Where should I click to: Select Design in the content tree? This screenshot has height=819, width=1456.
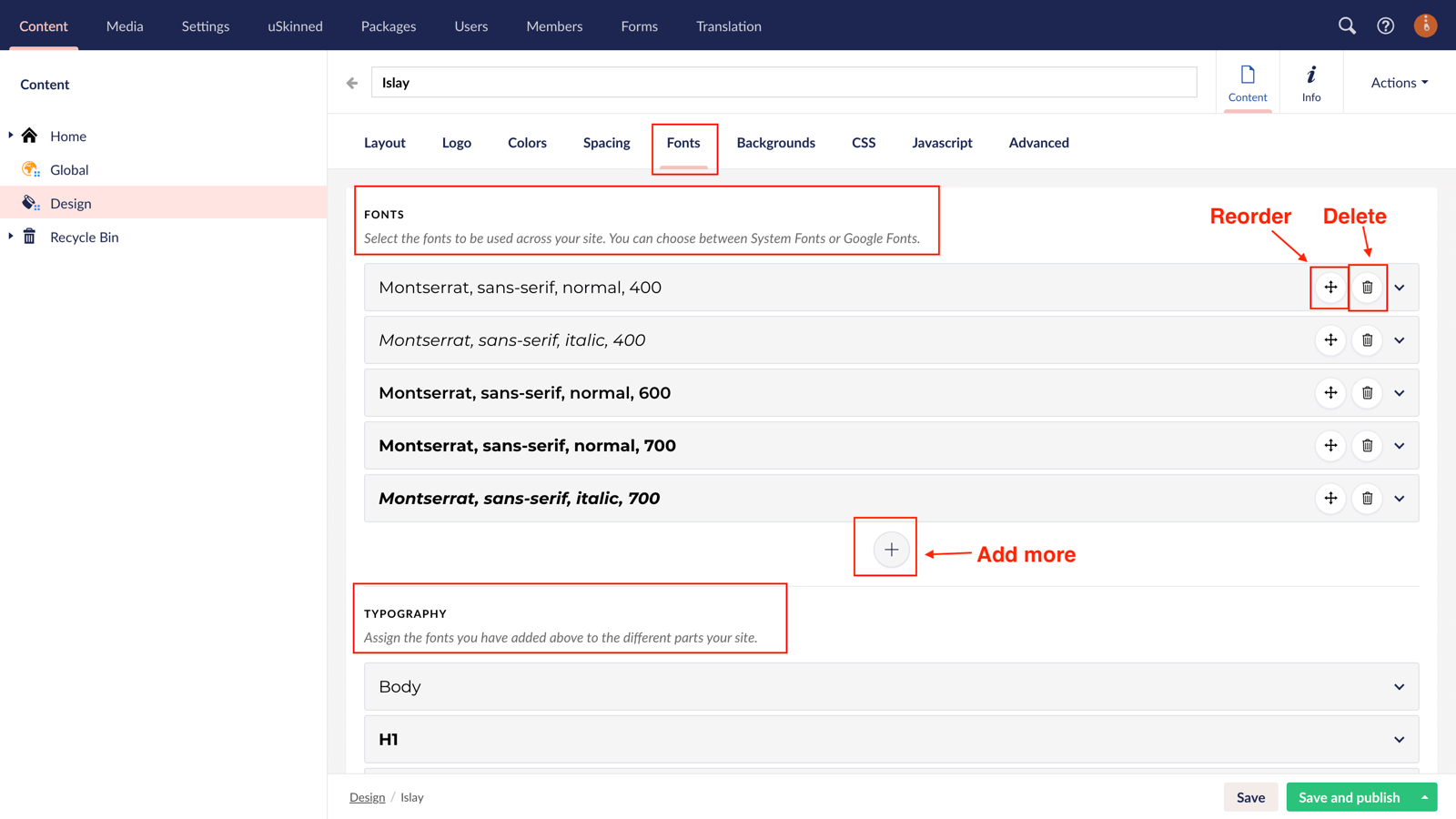71,203
